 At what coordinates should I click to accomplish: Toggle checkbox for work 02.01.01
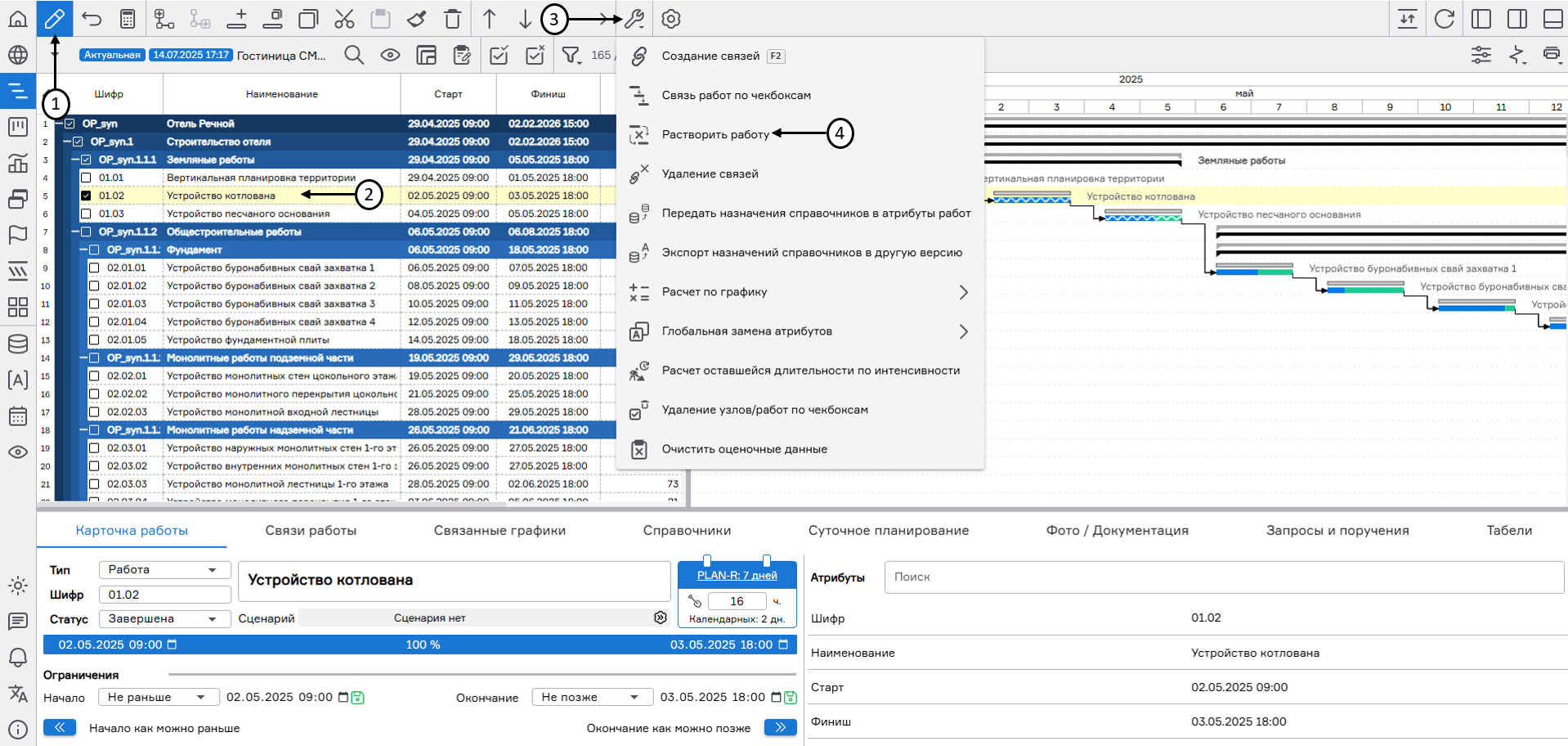pos(94,267)
